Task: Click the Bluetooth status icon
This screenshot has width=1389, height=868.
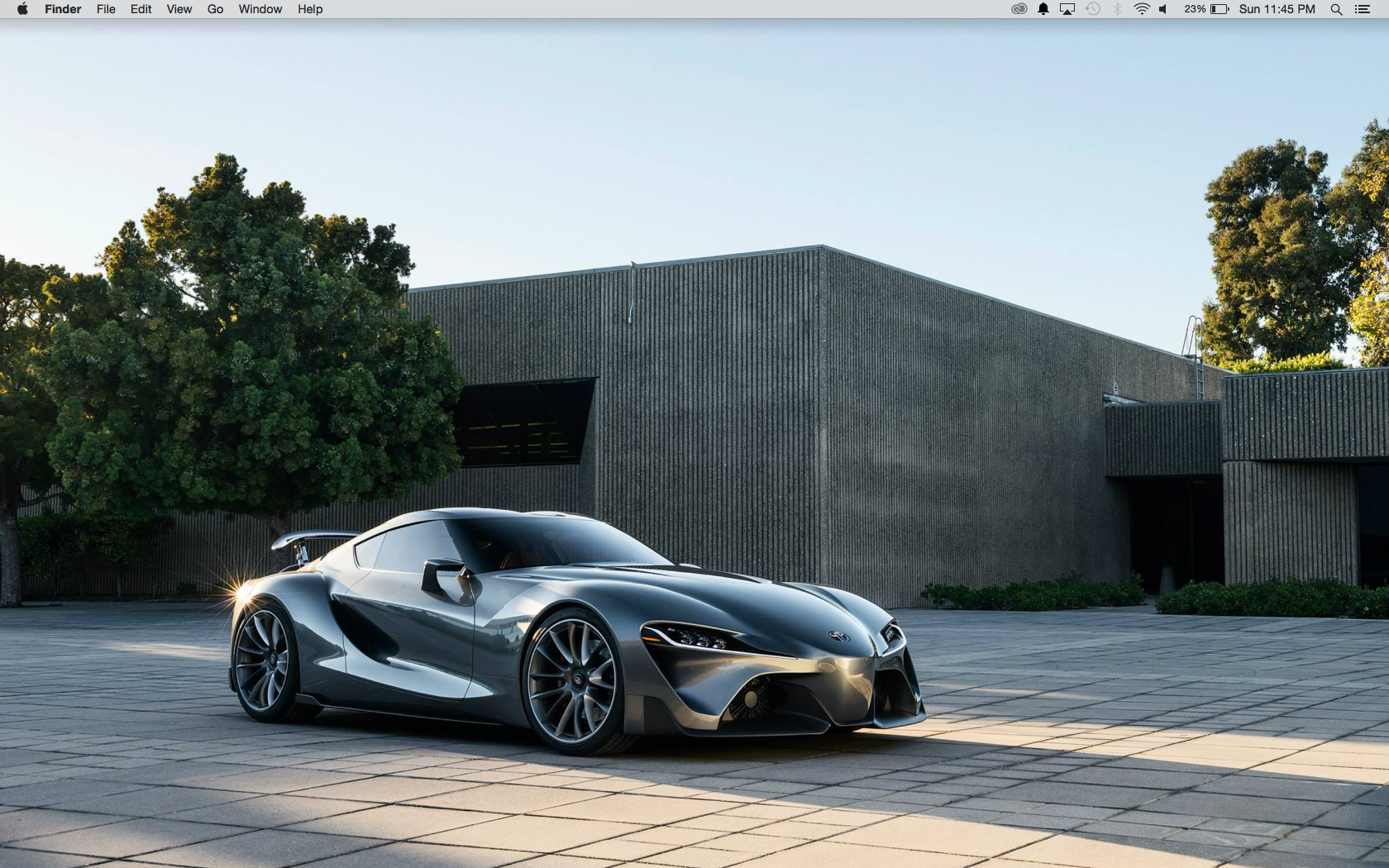Action: click(1118, 9)
